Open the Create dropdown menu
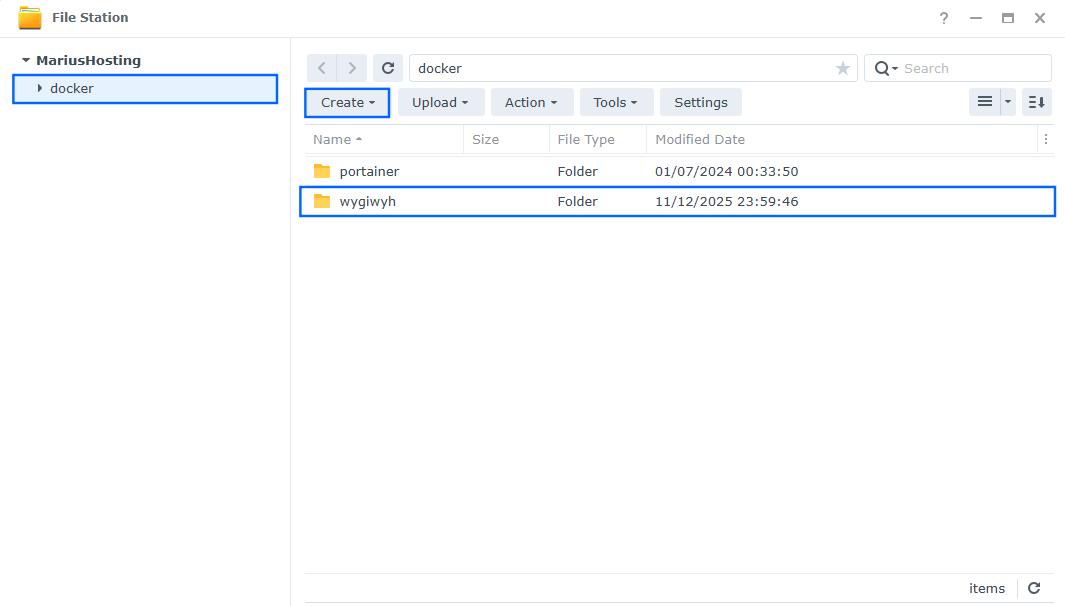Screen dimensions: 1065x606 point(346,102)
